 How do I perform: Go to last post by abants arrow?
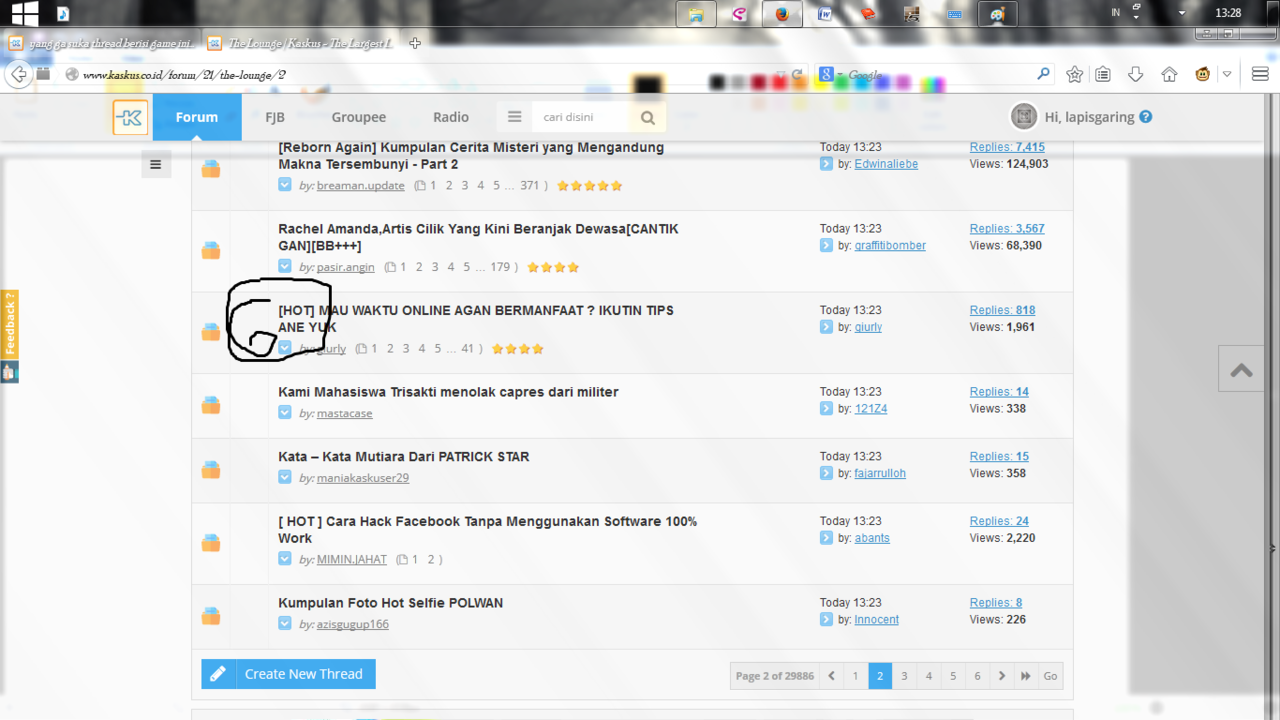tap(826, 538)
